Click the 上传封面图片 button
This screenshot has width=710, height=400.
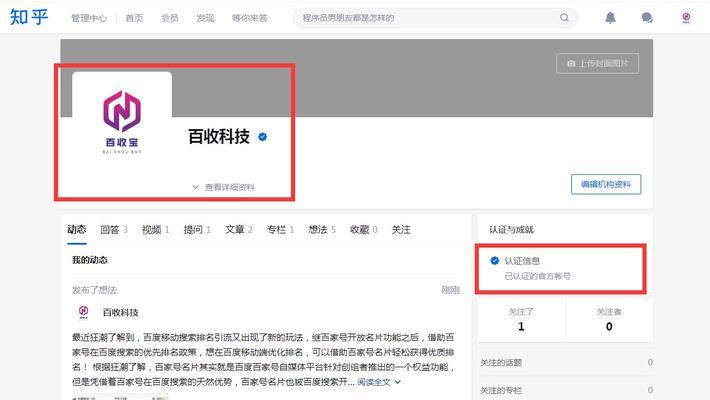coord(597,63)
